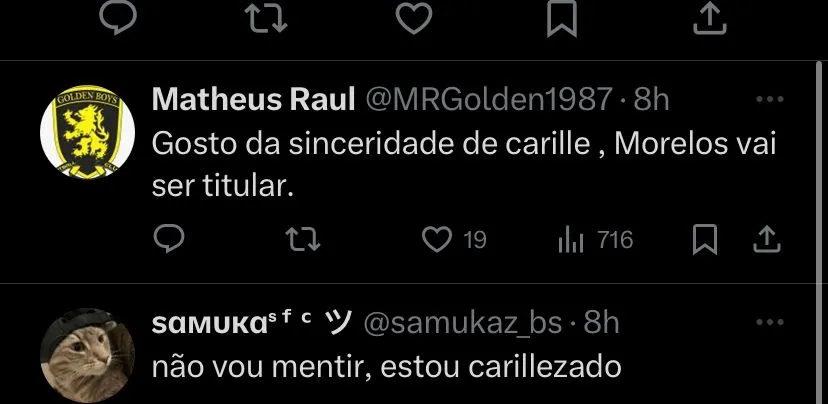The height and width of the screenshot is (404, 828).
Task: Share Matheus Raul's tweet
Action: (766, 239)
